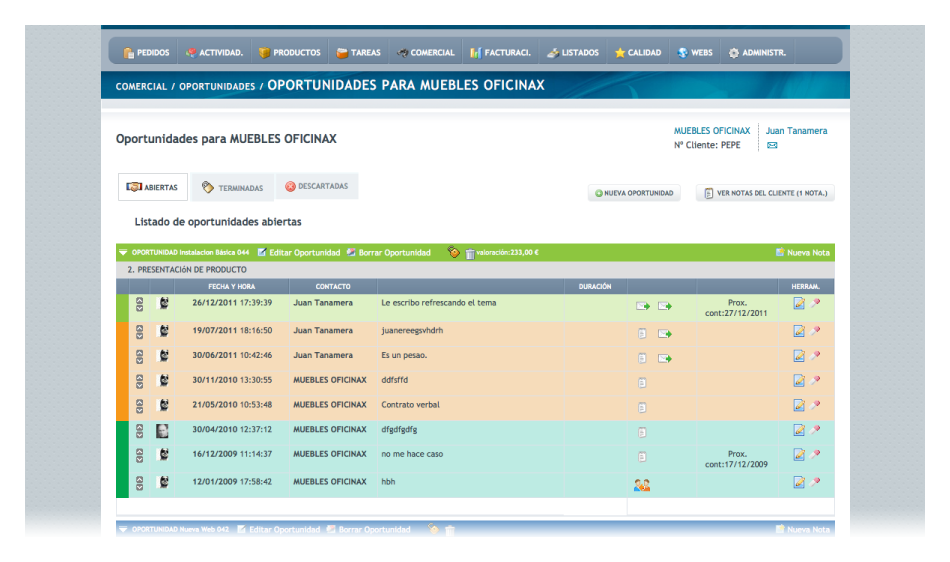Screen dimensions: 950x562
Task: Click text '2. PRESENTACIÓN DE PRODUCTO'
Action: pyautogui.click(x=187, y=269)
